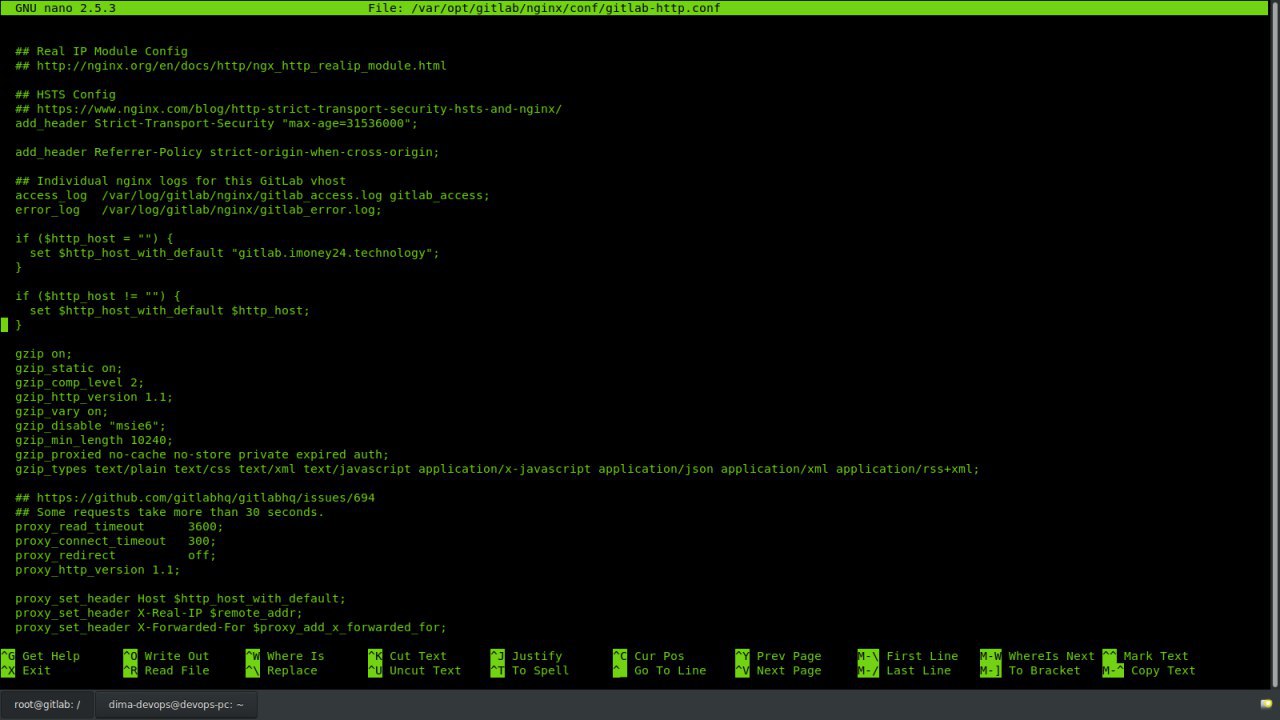Click the Read File shortcut label
The image size is (1280, 720).
(177, 670)
